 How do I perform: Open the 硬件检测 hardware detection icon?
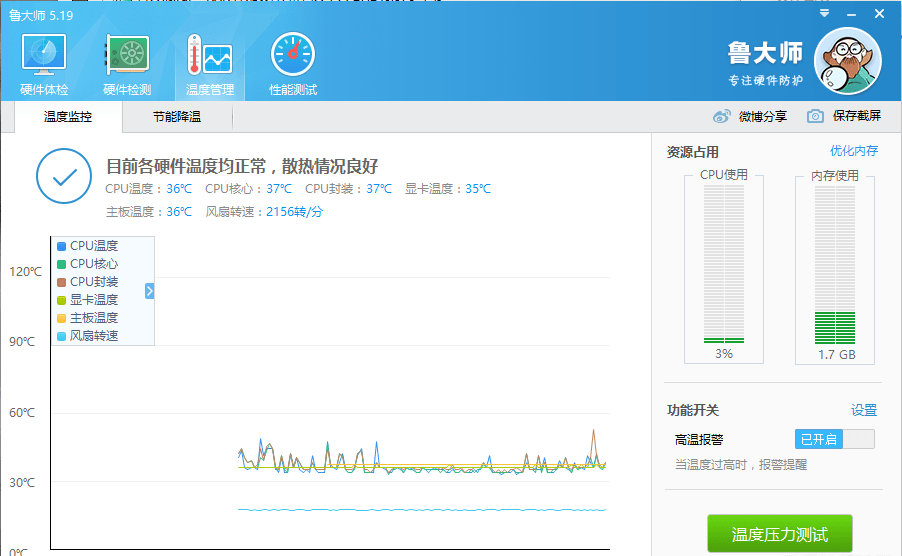127,55
